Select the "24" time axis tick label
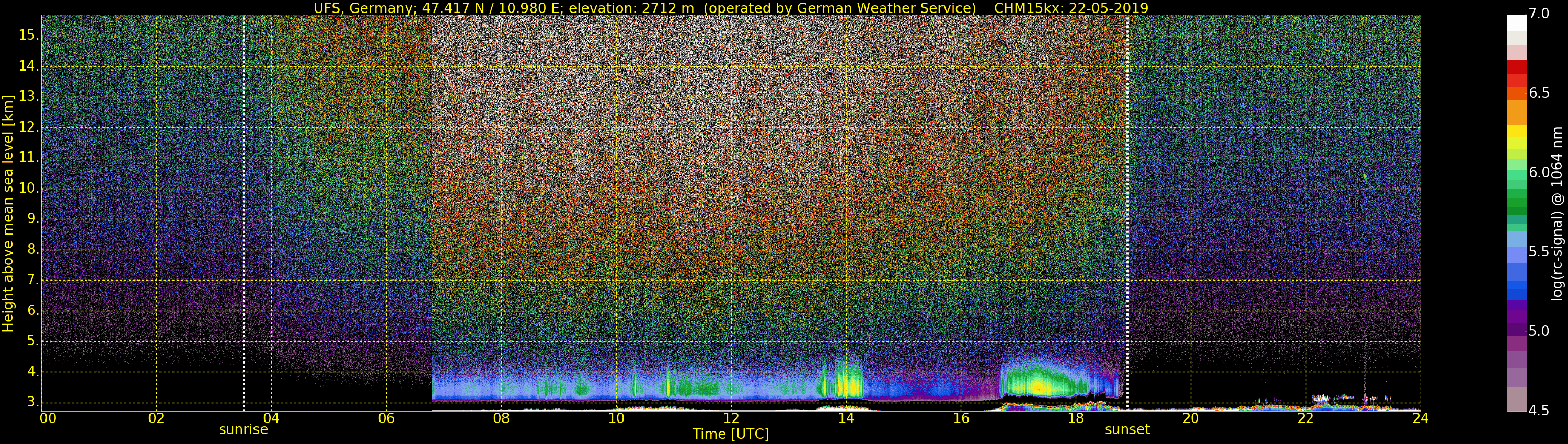The width and height of the screenshot is (1568, 444). pos(1421,418)
